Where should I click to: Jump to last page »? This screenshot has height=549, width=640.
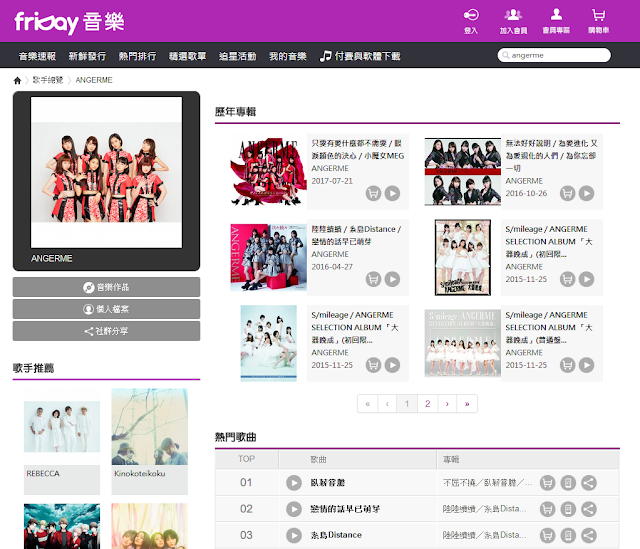[467, 404]
